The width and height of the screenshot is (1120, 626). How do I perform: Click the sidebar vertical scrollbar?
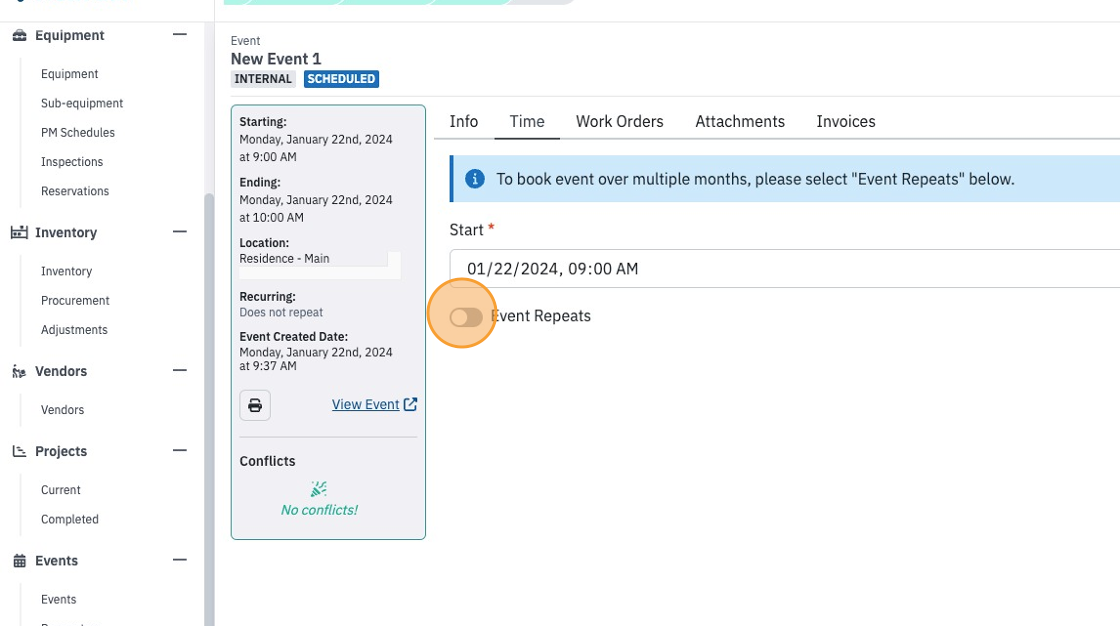(209, 407)
